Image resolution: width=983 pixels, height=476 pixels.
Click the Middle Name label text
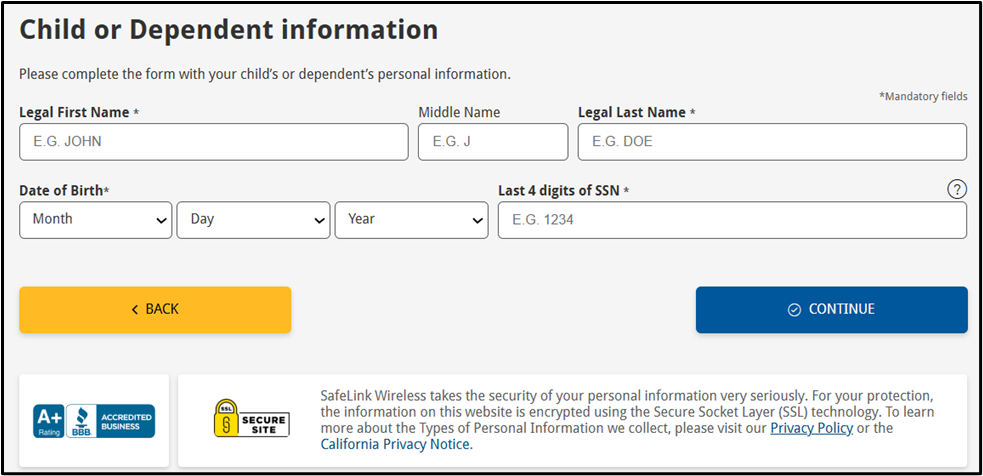459,112
